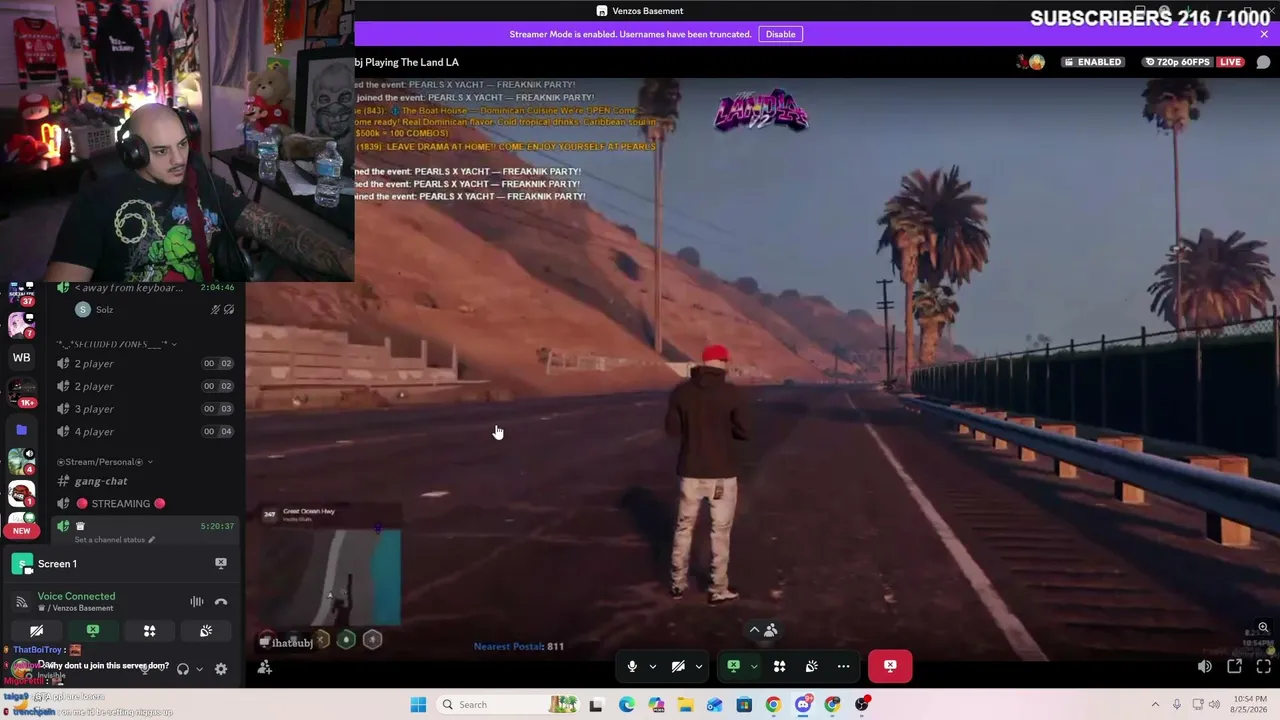Click the ENABLED stream status badge
The width and height of the screenshot is (1280, 720).
click(1093, 62)
